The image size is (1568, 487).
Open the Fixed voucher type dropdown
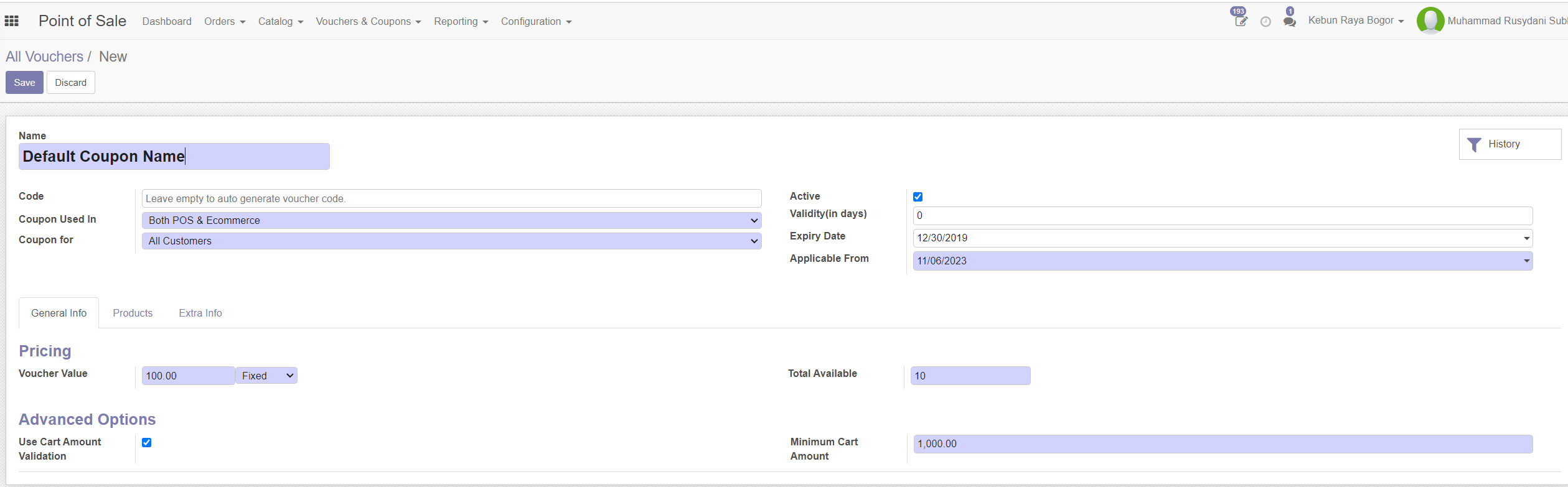point(267,376)
